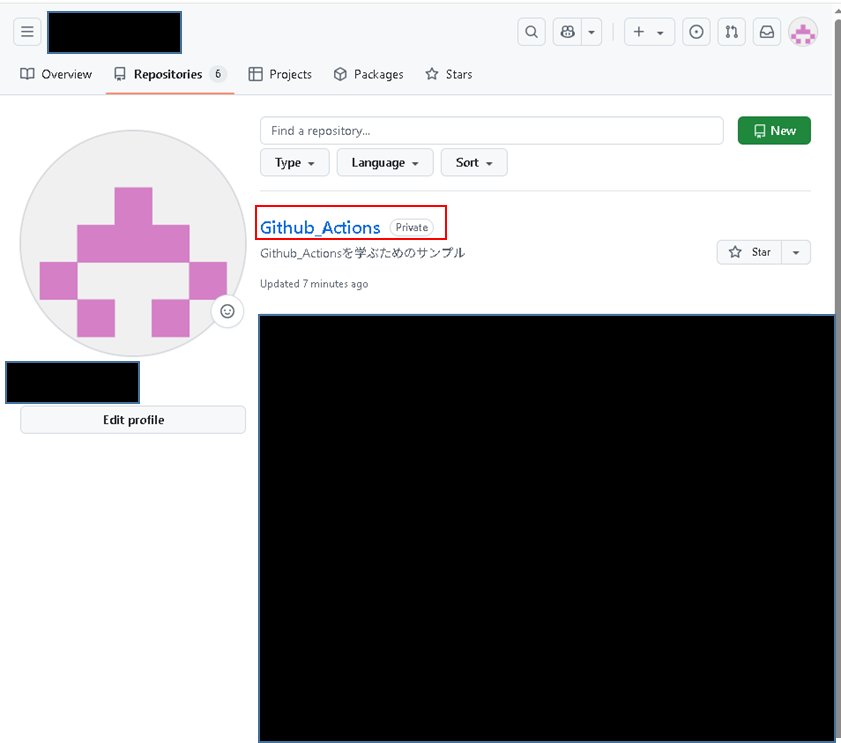841x743 pixels.
Task: Expand the Sort dropdown
Action: tap(474, 163)
